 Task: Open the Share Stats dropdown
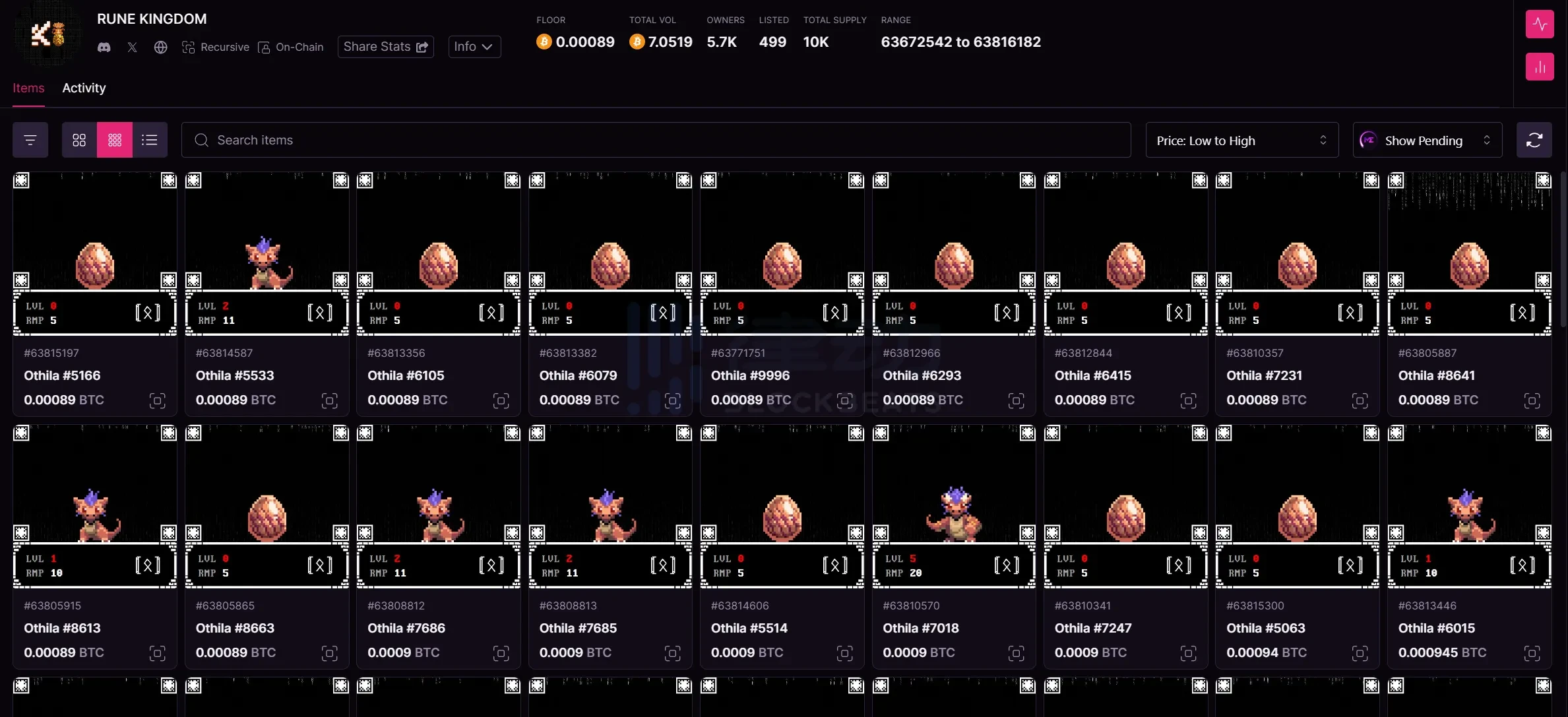385,46
